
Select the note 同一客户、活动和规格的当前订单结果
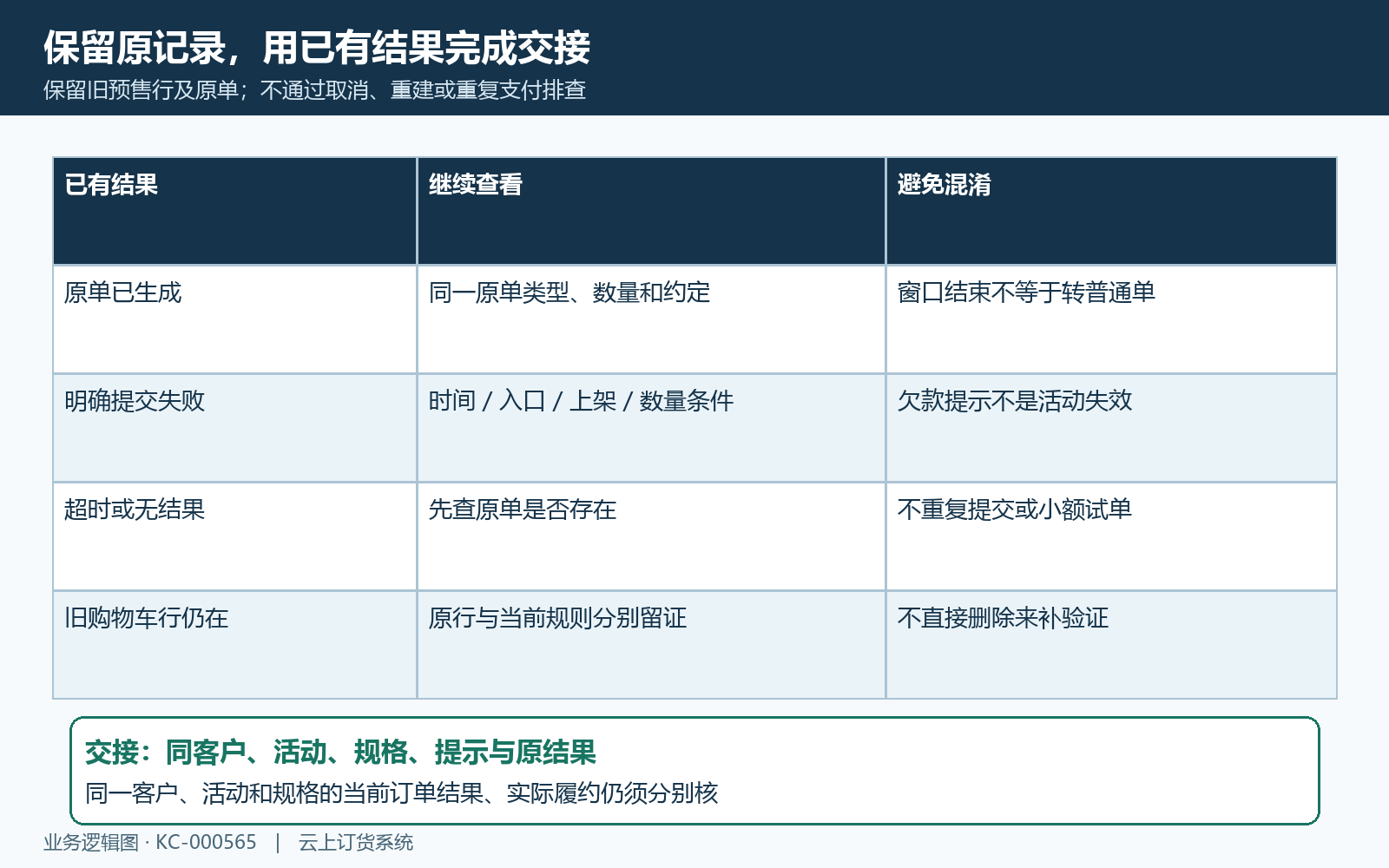402,792
